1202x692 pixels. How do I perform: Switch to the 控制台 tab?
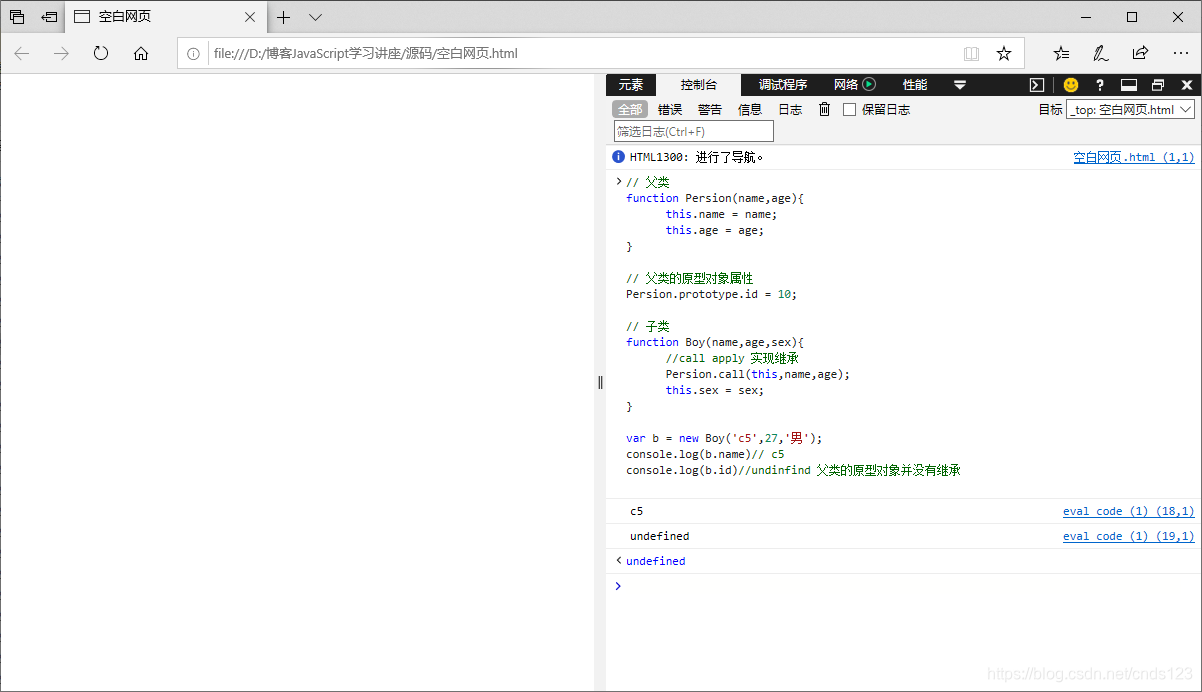699,85
